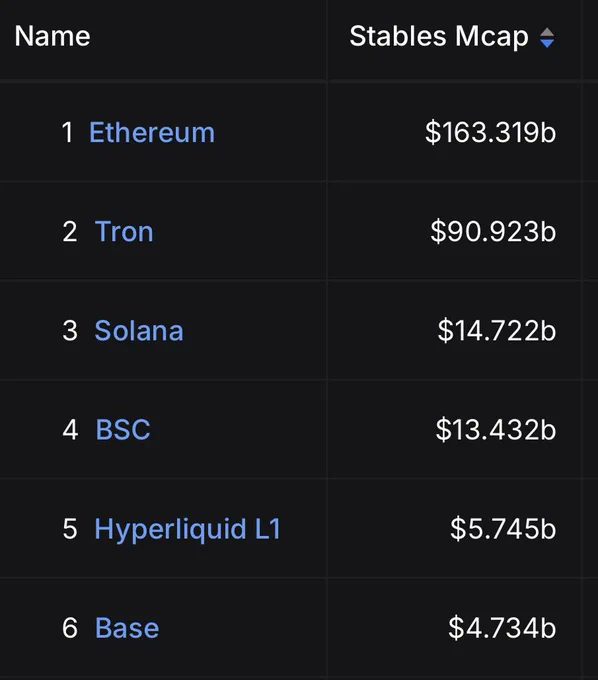Image resolution: width=598 pixels, height=680 pixels.
Task: Open the BSC chain link
Action: pos(123,429)
